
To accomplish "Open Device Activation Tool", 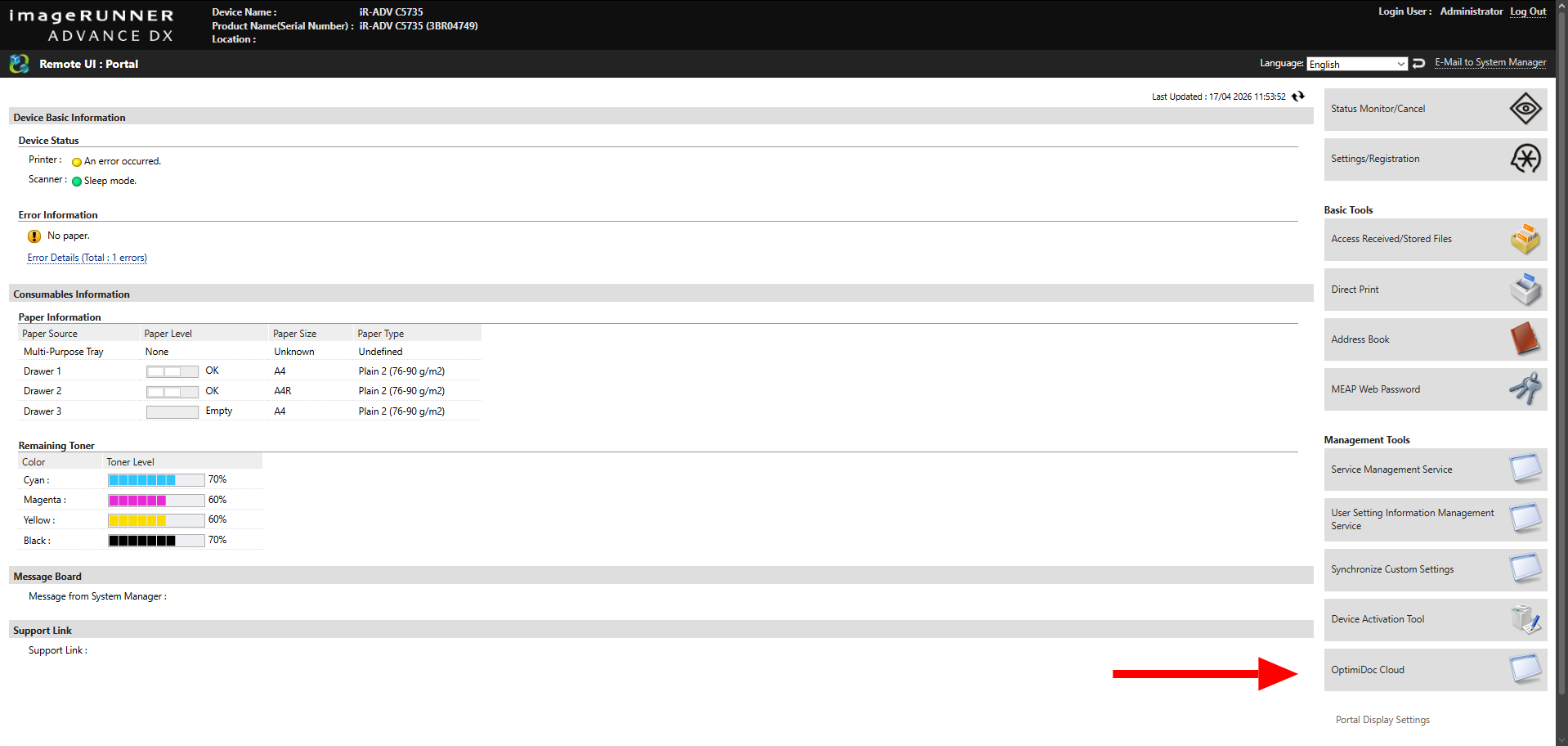I will (x=1436, y=619).
